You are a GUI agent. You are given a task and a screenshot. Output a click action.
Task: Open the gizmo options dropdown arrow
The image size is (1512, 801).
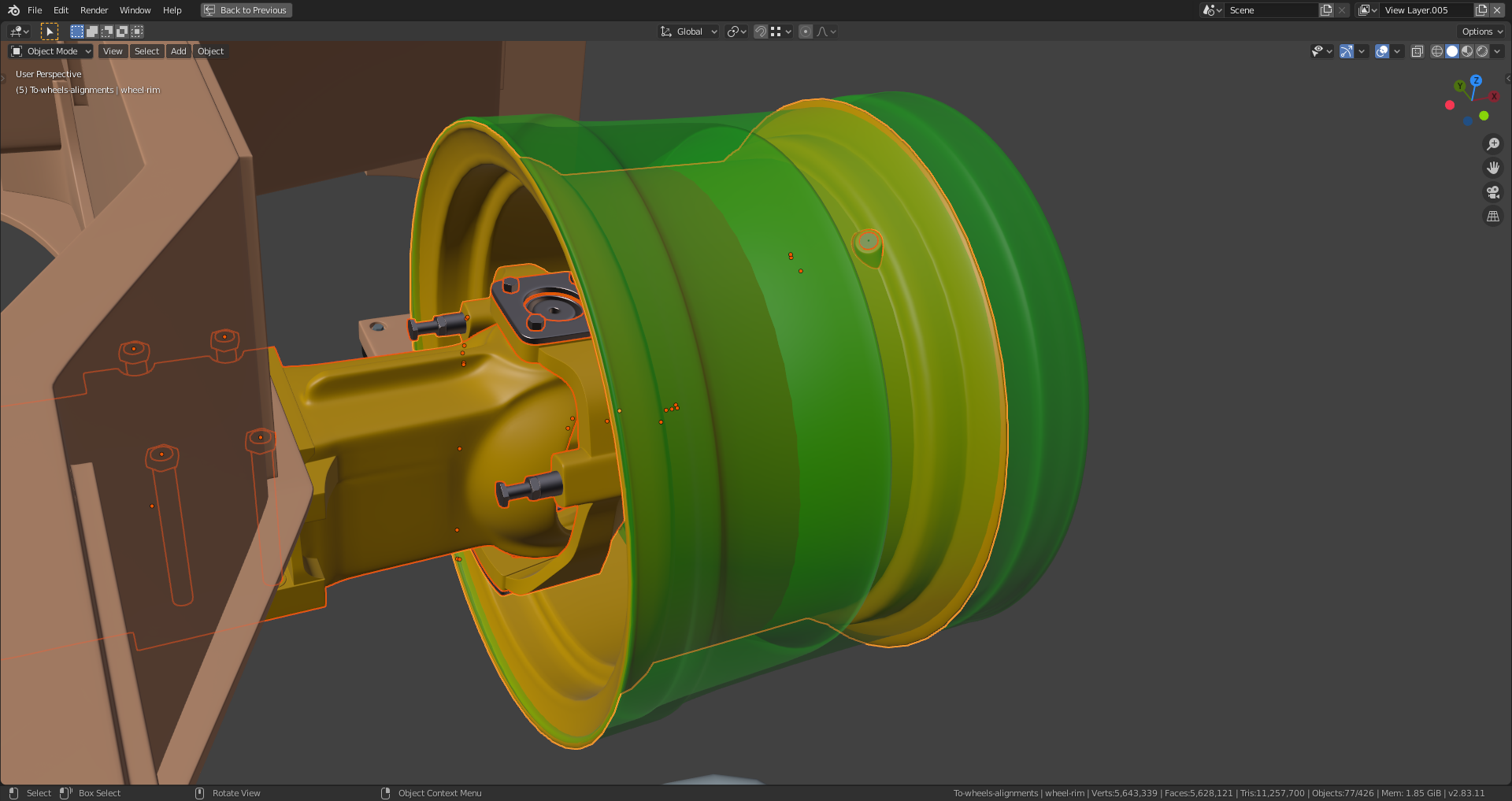1362,51
